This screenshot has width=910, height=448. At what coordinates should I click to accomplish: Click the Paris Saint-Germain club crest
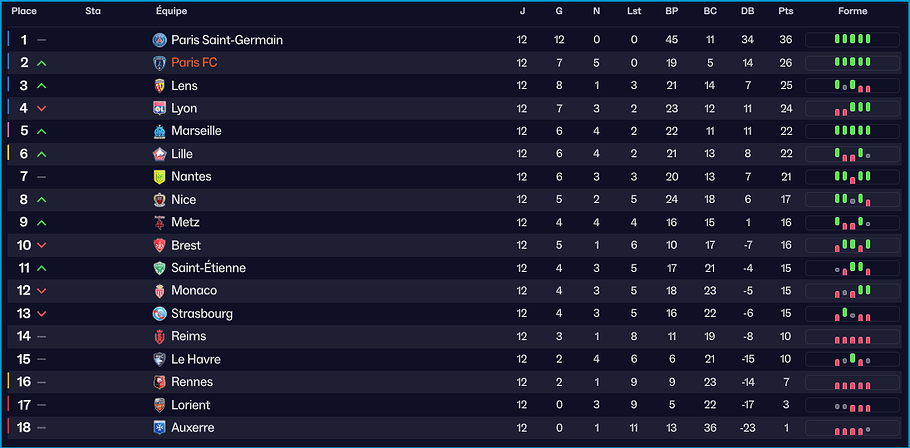(159, 40)
